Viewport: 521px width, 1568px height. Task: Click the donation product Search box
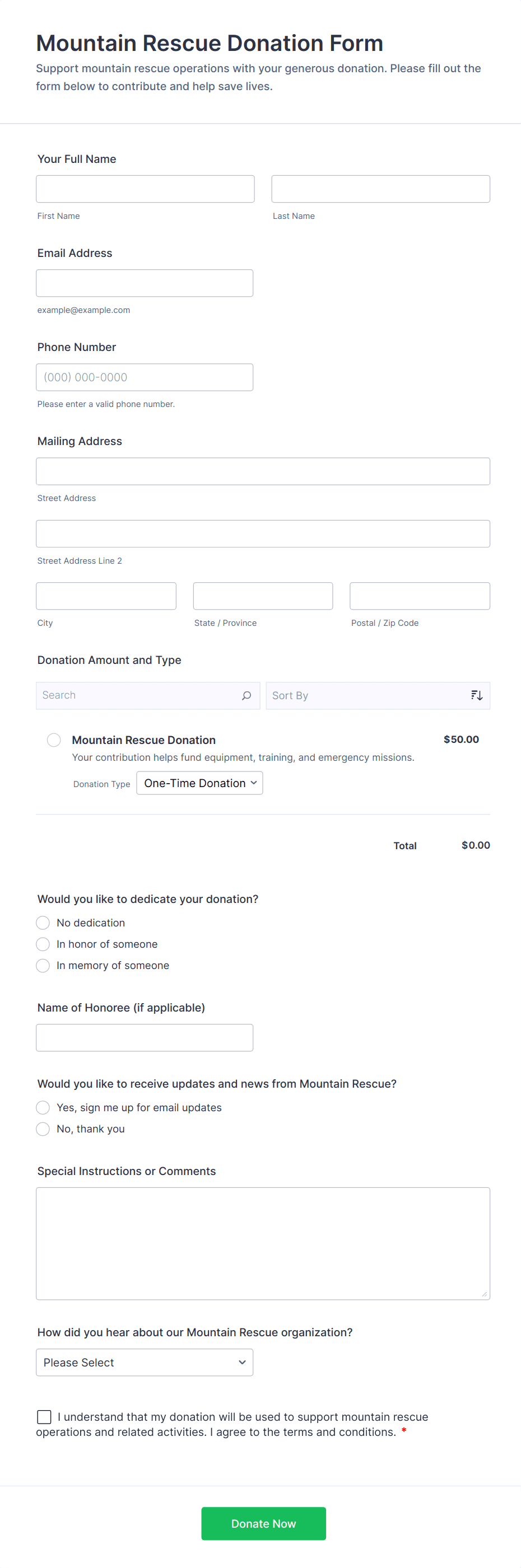(140, 695)
